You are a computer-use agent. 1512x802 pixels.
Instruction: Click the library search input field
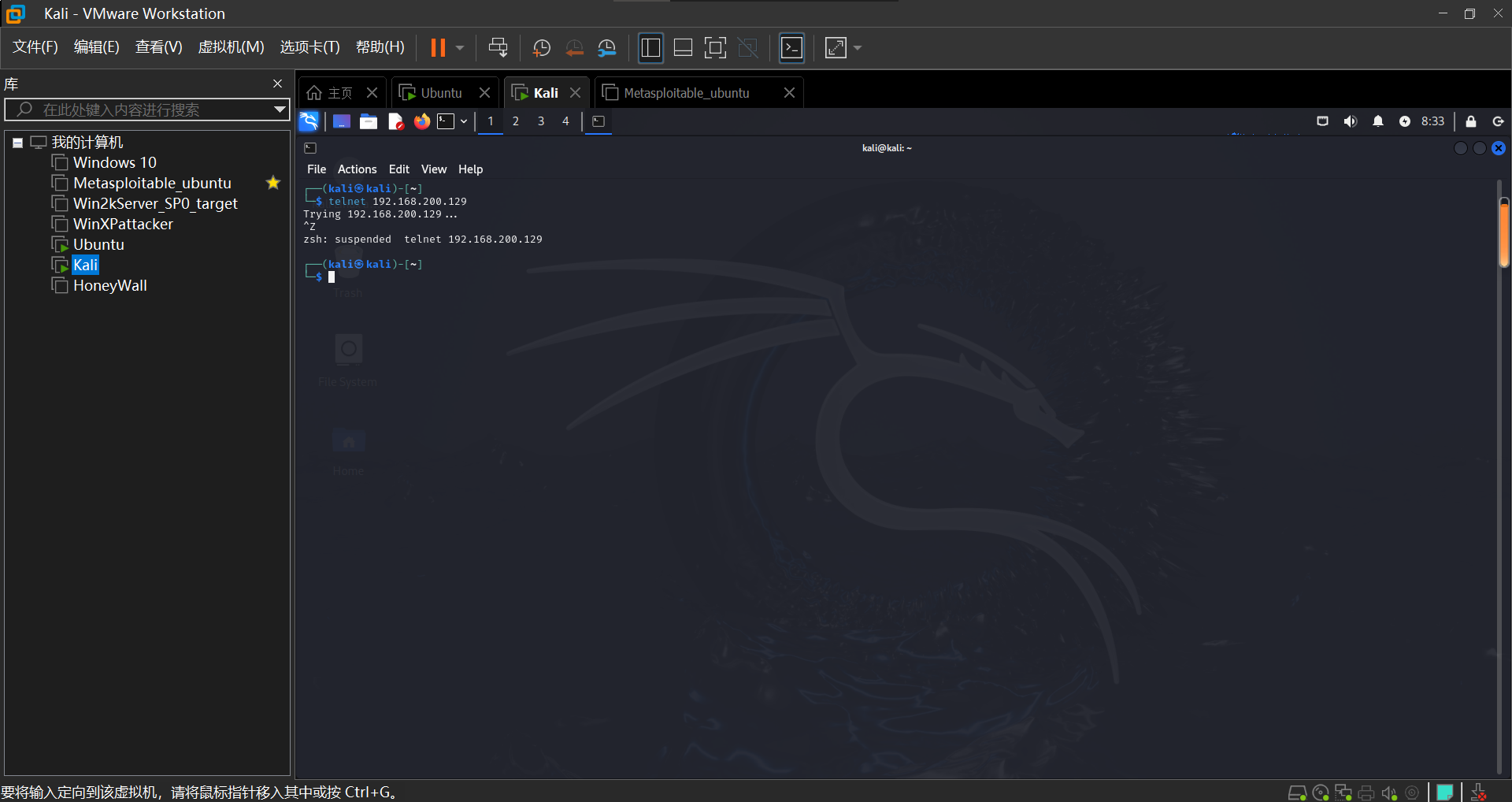[146, 110]
